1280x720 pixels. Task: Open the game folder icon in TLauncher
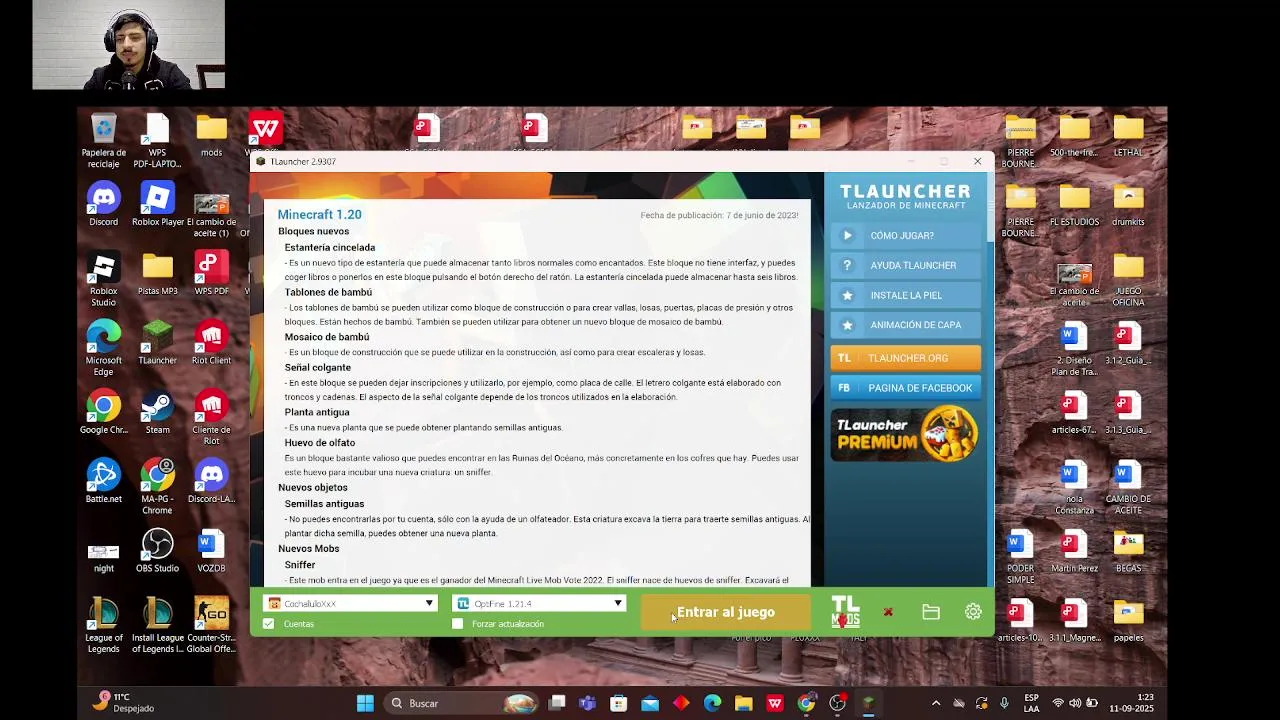click(931, 612)
